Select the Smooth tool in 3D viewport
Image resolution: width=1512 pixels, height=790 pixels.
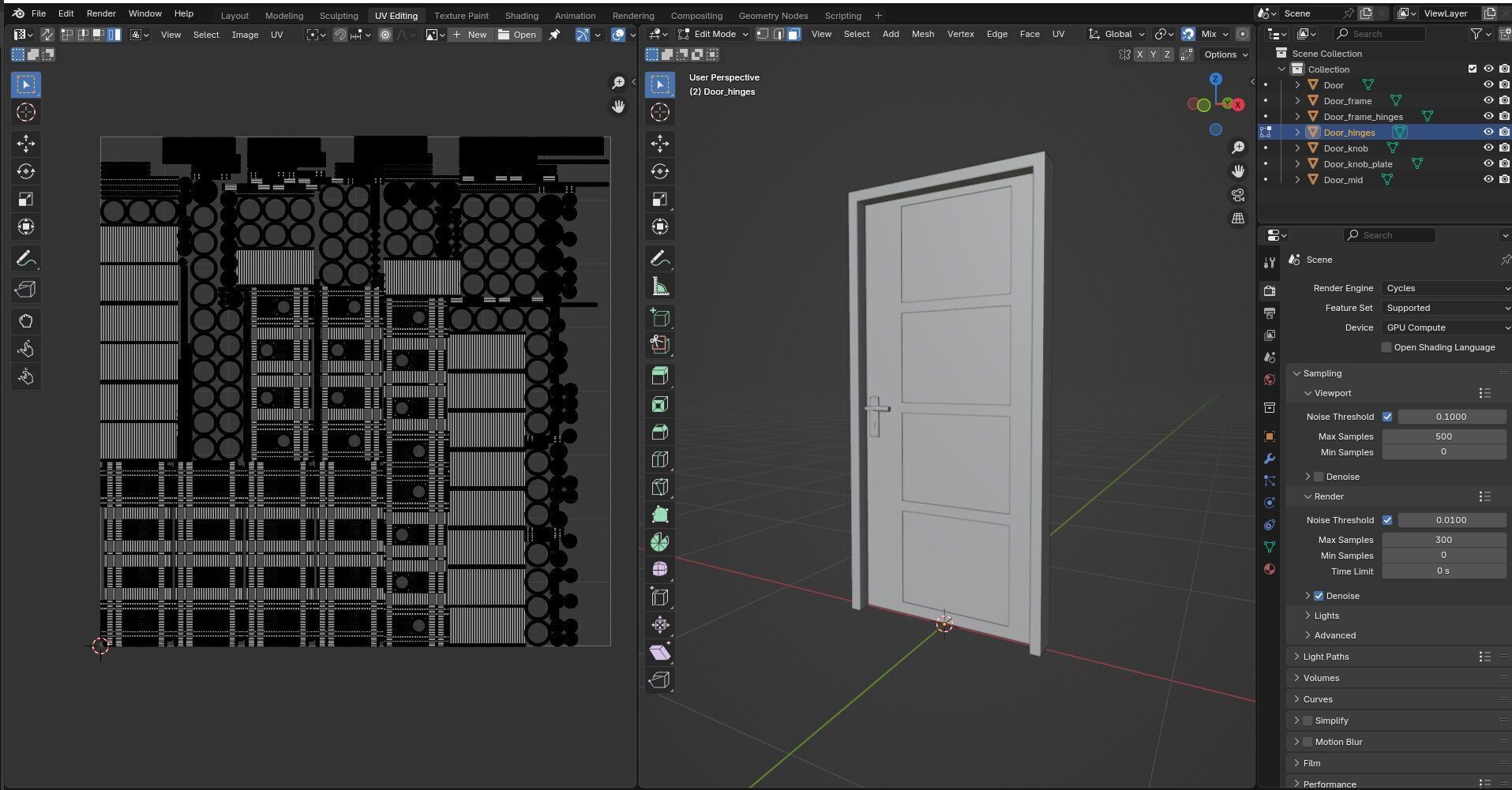tap(660, 570)
